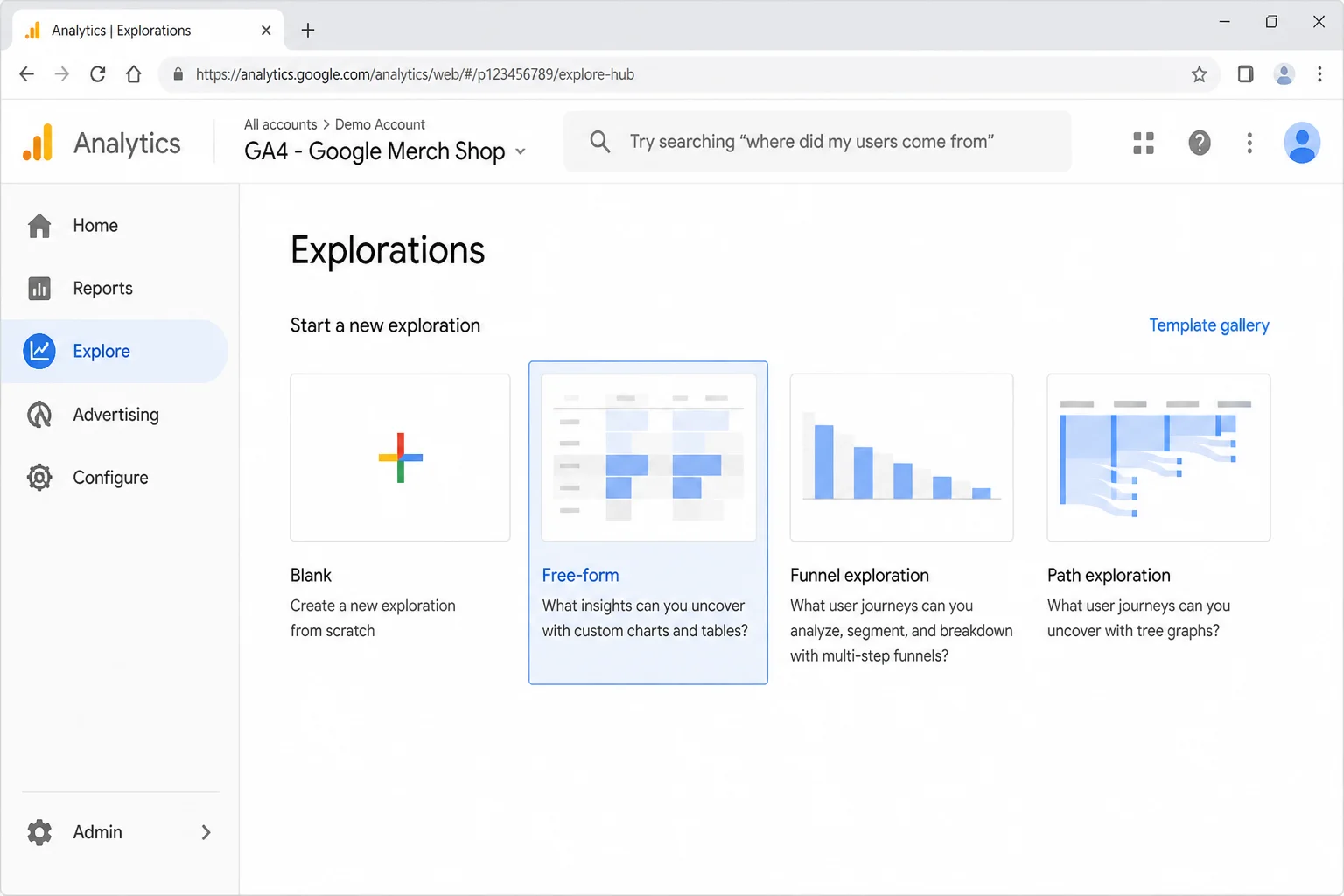
Task: Focus the Analytics search field
Action: coord(817,141)
